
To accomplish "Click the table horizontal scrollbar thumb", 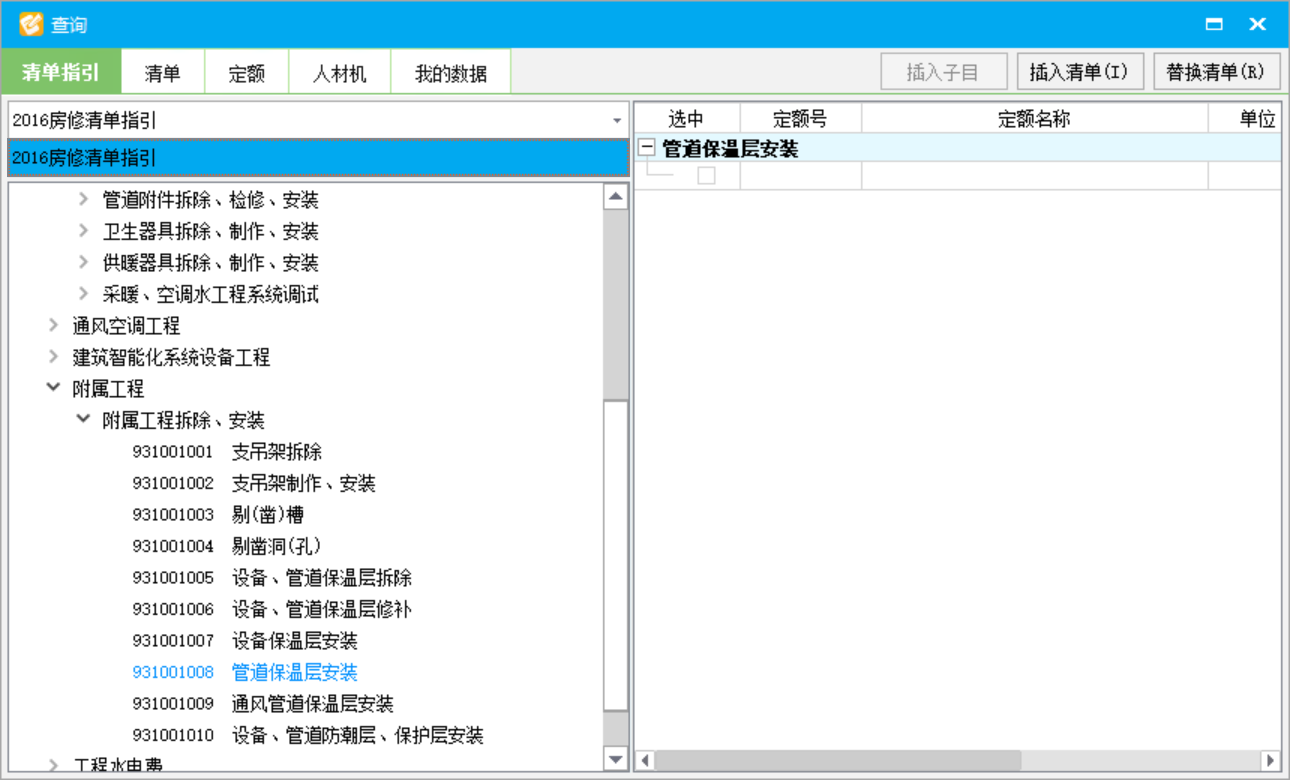I will point(838,761).
